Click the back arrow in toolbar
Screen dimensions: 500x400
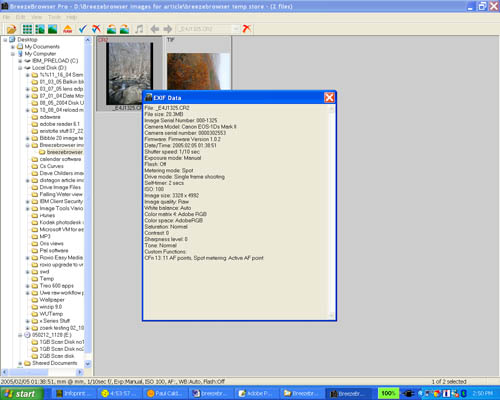pyautogui.click(x=154, y=29)
